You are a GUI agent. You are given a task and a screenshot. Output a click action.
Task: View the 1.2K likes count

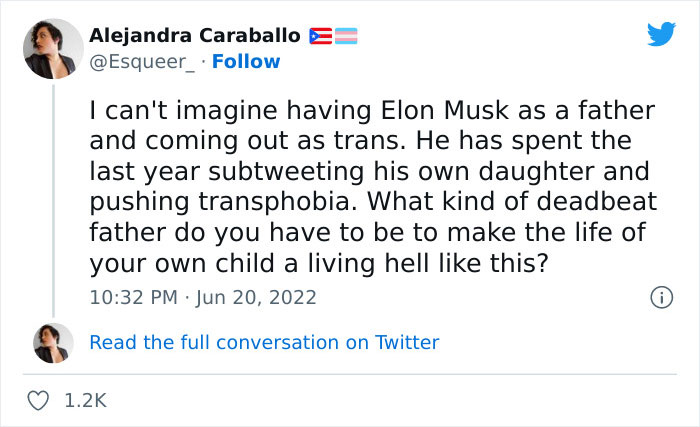[x=84, y=400]
